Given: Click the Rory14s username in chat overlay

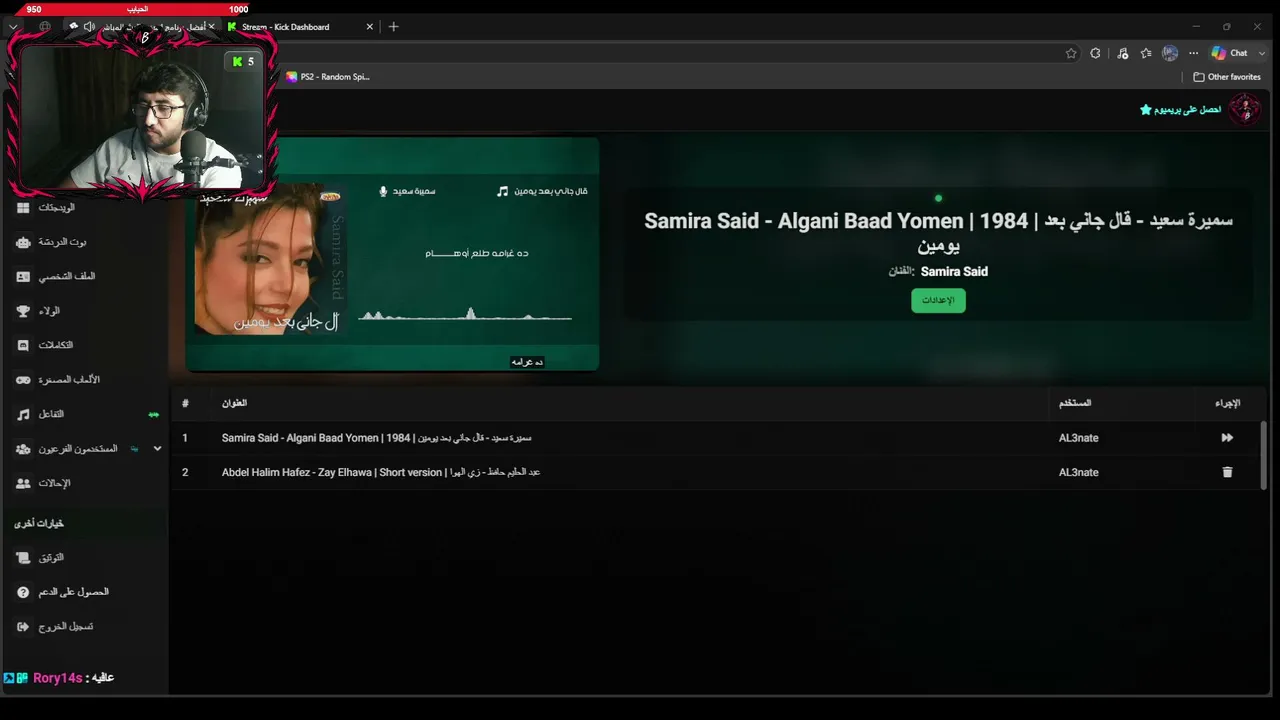Looking at the screenshot, I should 58,678.
